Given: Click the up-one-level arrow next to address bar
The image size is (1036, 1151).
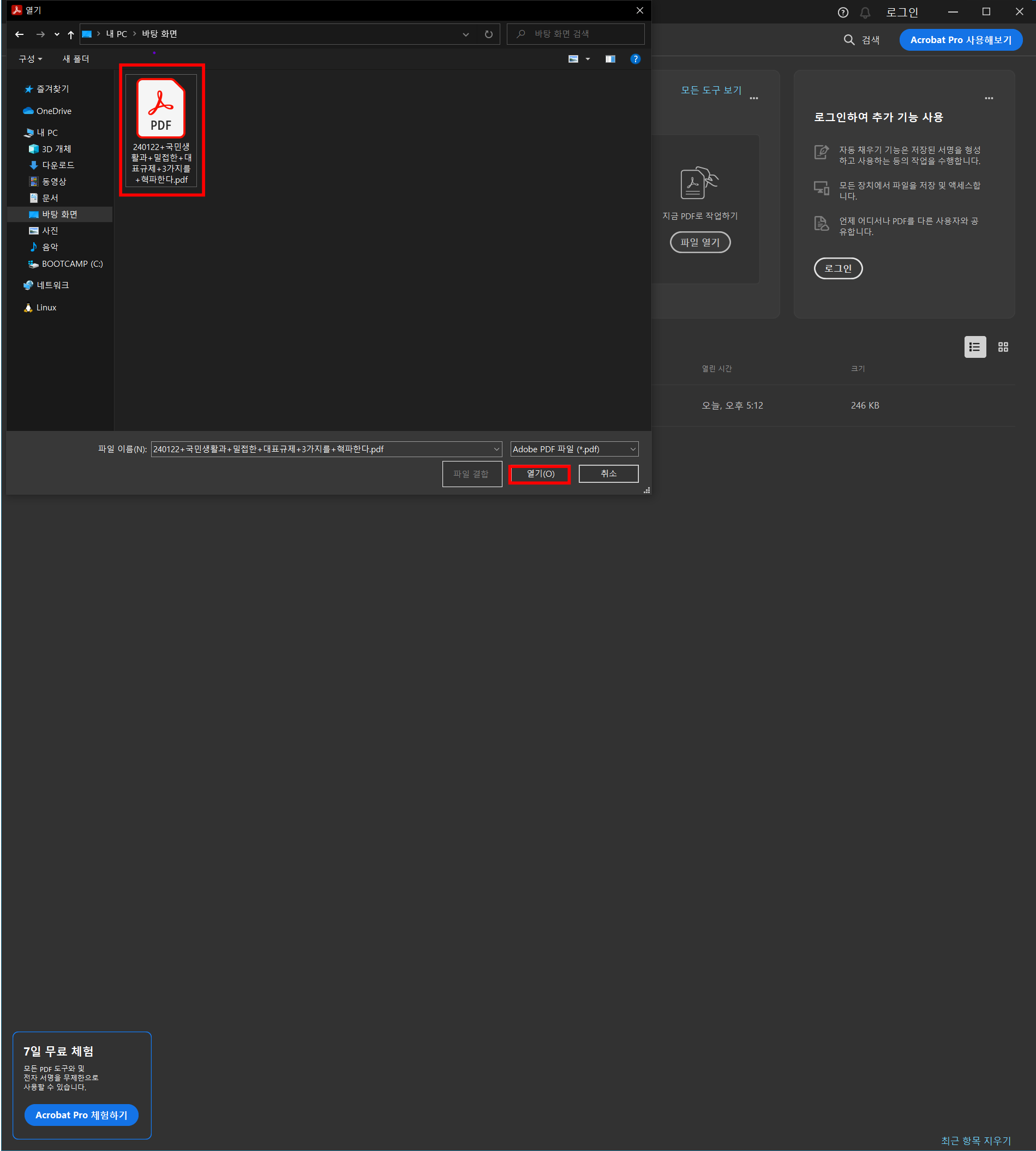Looking at the screenshot, I should click(70, 34).
